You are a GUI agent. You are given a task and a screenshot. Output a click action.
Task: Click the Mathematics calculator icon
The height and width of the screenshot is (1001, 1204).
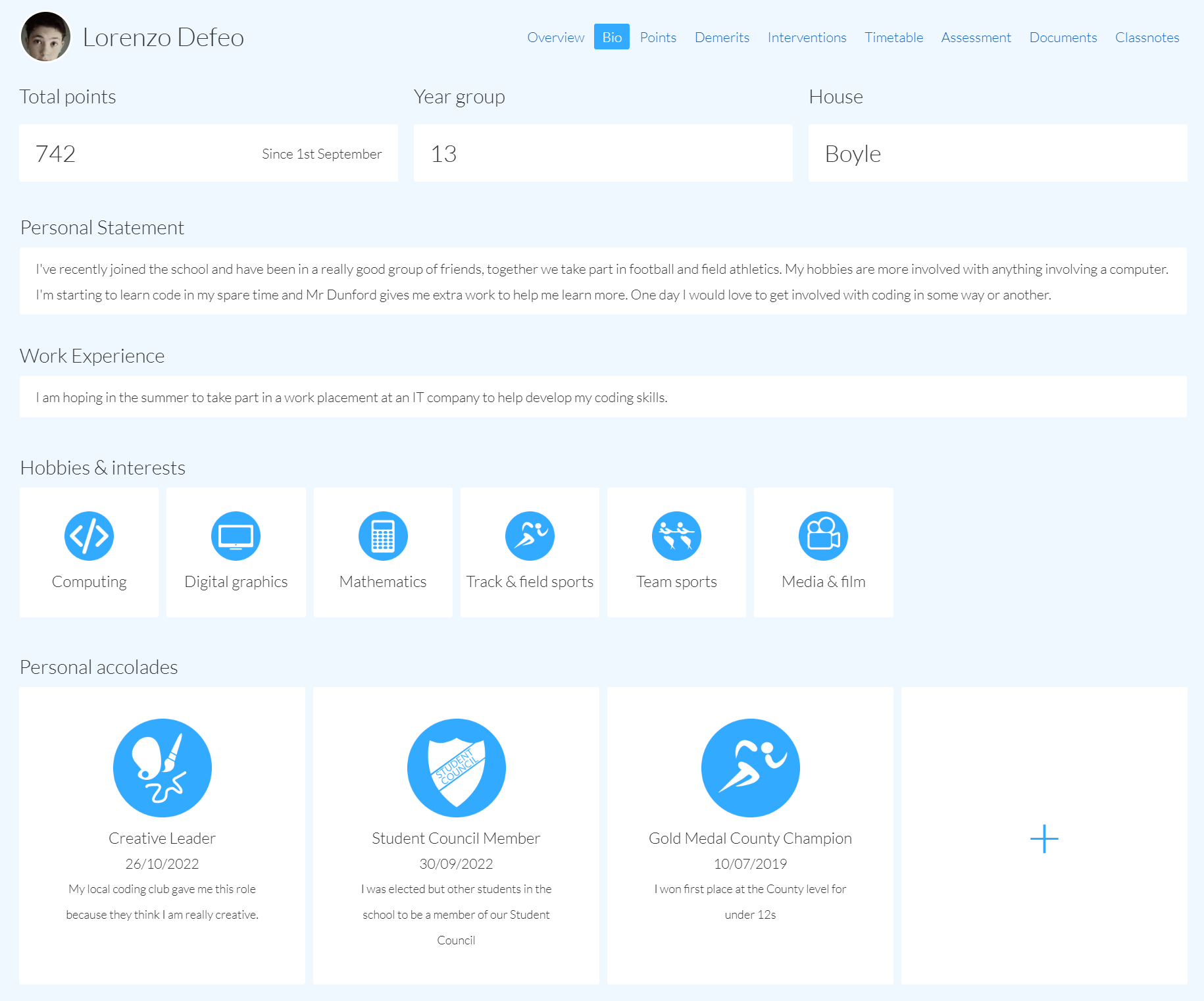click(x=383, y=536)
